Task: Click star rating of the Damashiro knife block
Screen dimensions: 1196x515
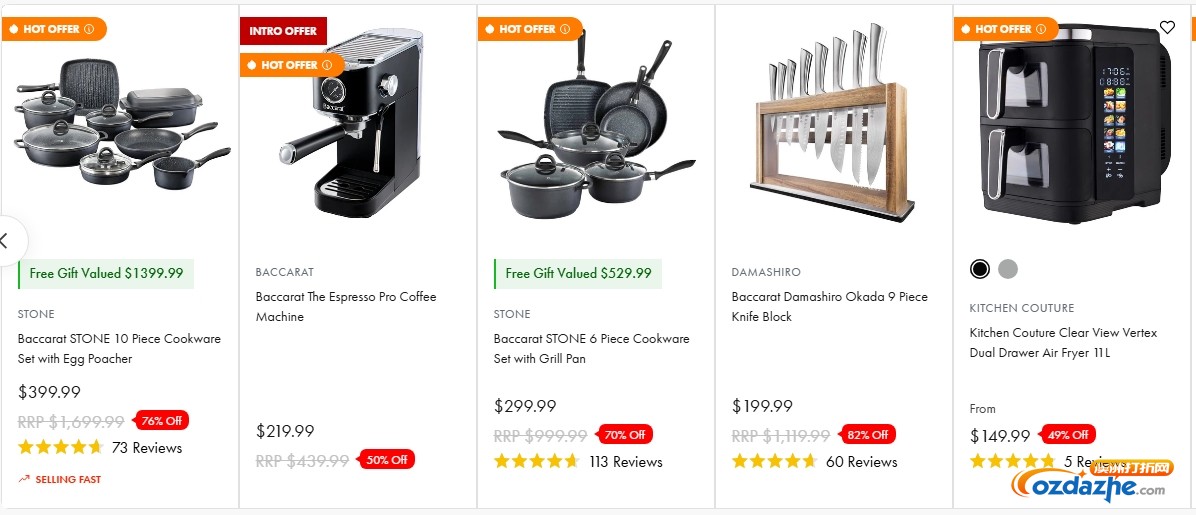Action: pos(774,461)
